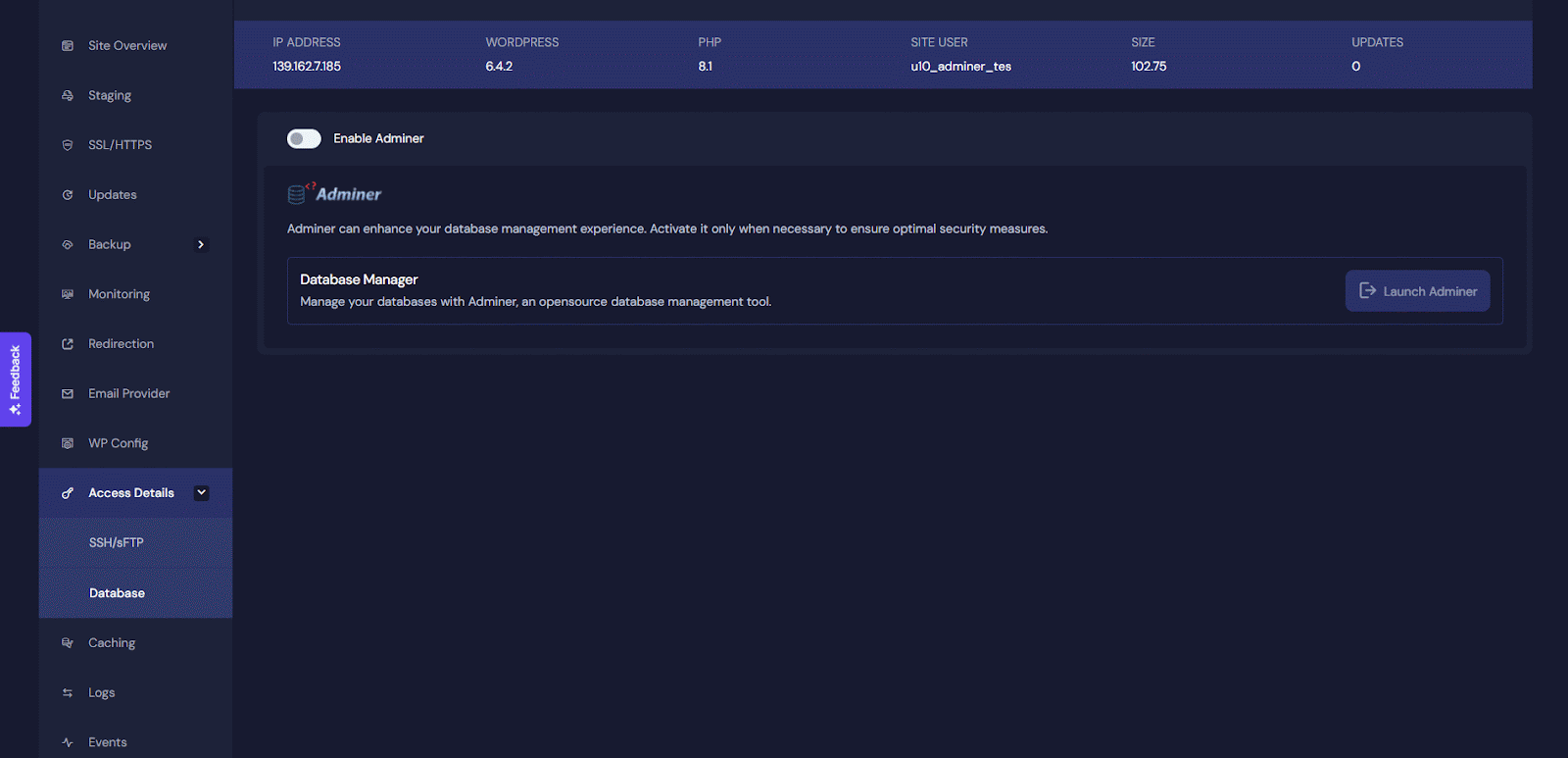1568x758 pixels.
Task: Click the Adminer logo
Action: pos(335,193)
